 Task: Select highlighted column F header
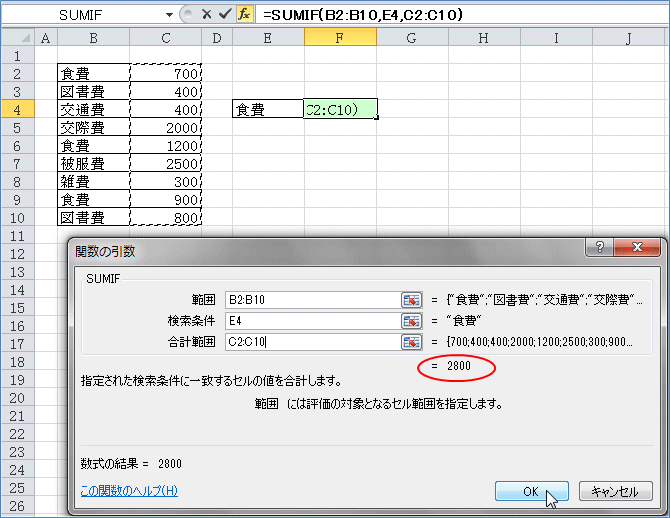[340, 38]
